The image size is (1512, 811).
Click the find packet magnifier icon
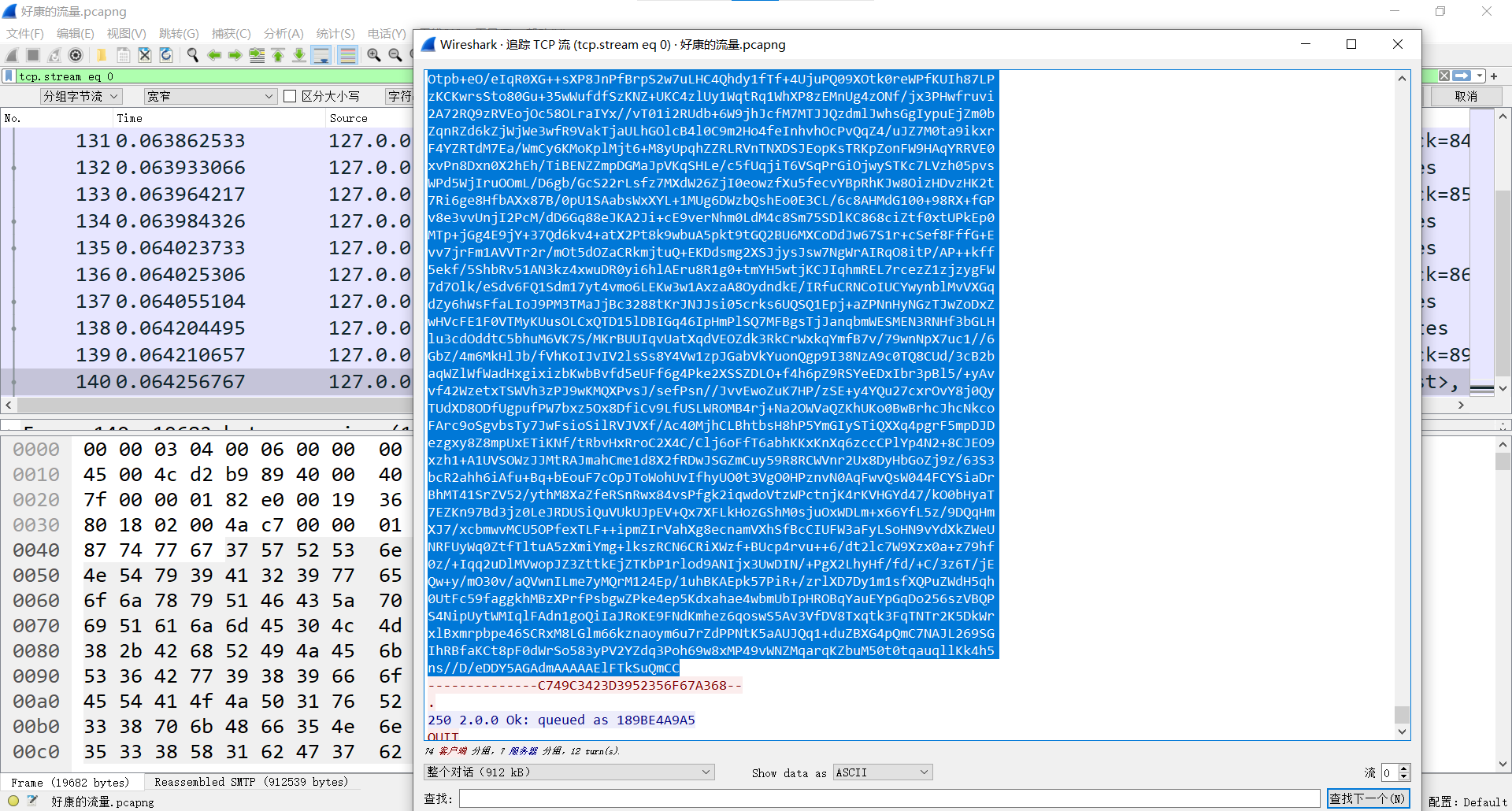[193, 55]
